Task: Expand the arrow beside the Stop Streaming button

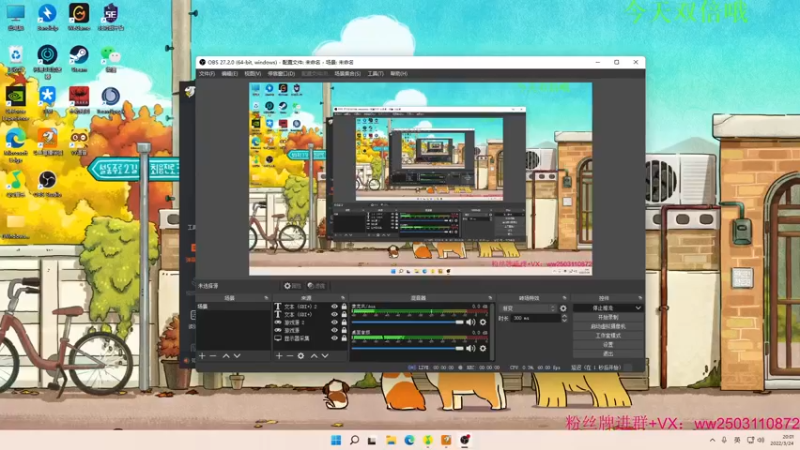Action: click(638, 308)
